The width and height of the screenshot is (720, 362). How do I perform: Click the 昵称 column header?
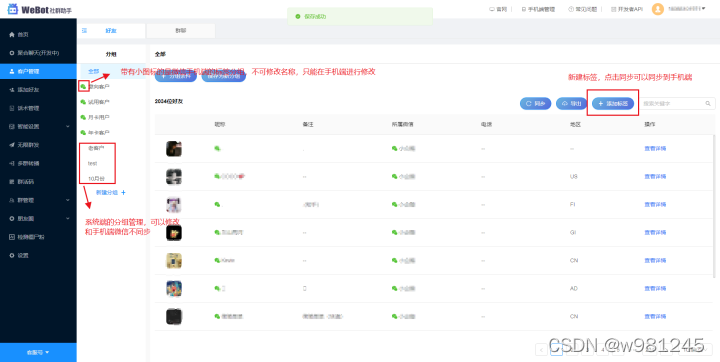click(220, 124)
